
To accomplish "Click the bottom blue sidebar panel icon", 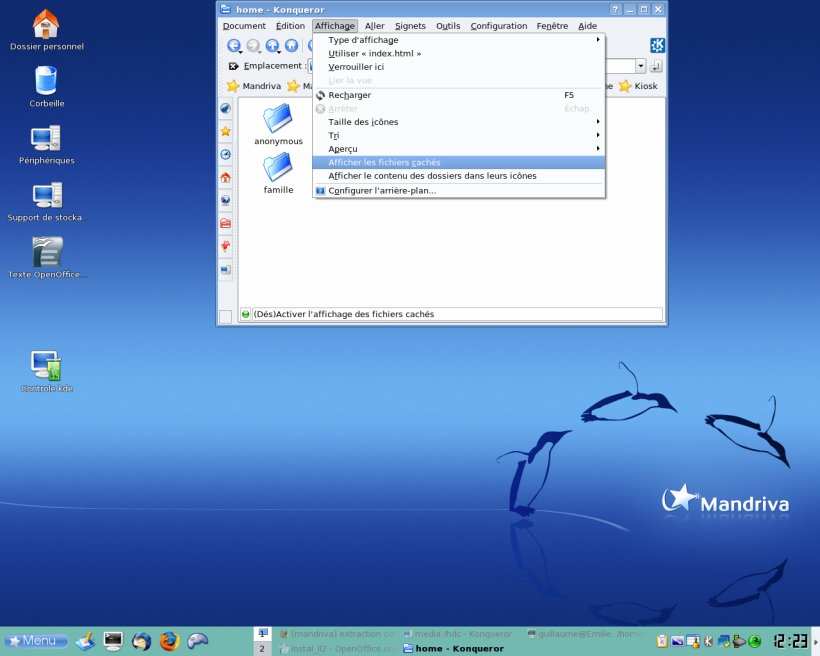I will point(225,269).
